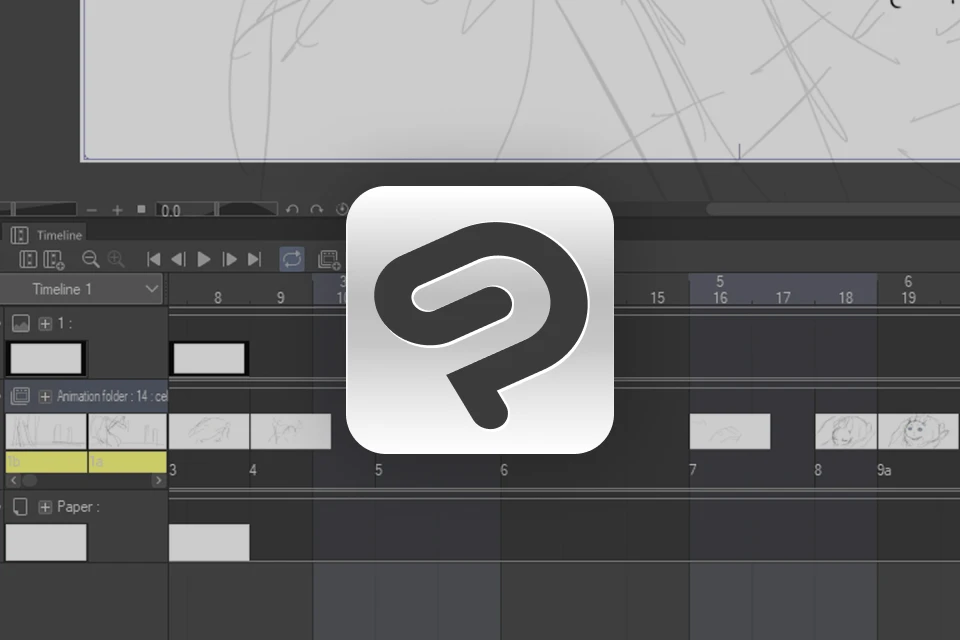Viewport: 960px width, 640px height.
Task: Expand layer 1 with its plus box
Action: coord(45,323)
